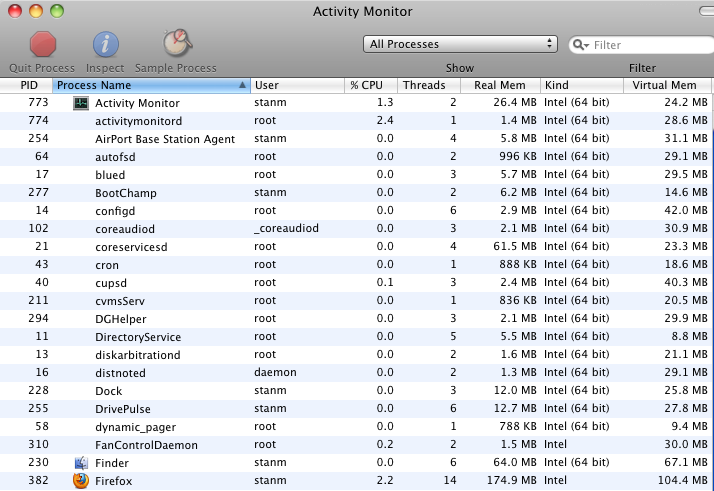Sort by Real Mem column header
This screenshot has width=714, height=491.
[x=500, y=85]
